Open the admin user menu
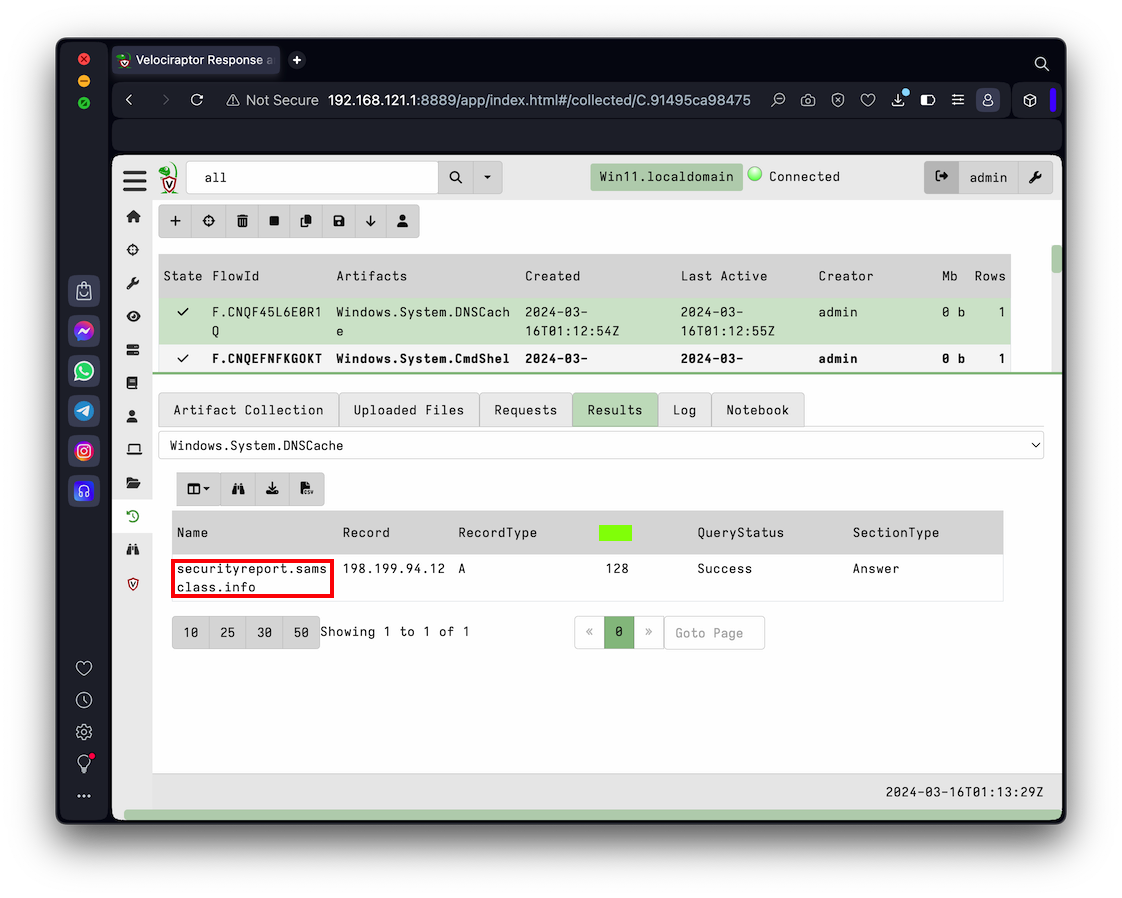Viewport: 1122px width, 898px height. tap(987, 177)
